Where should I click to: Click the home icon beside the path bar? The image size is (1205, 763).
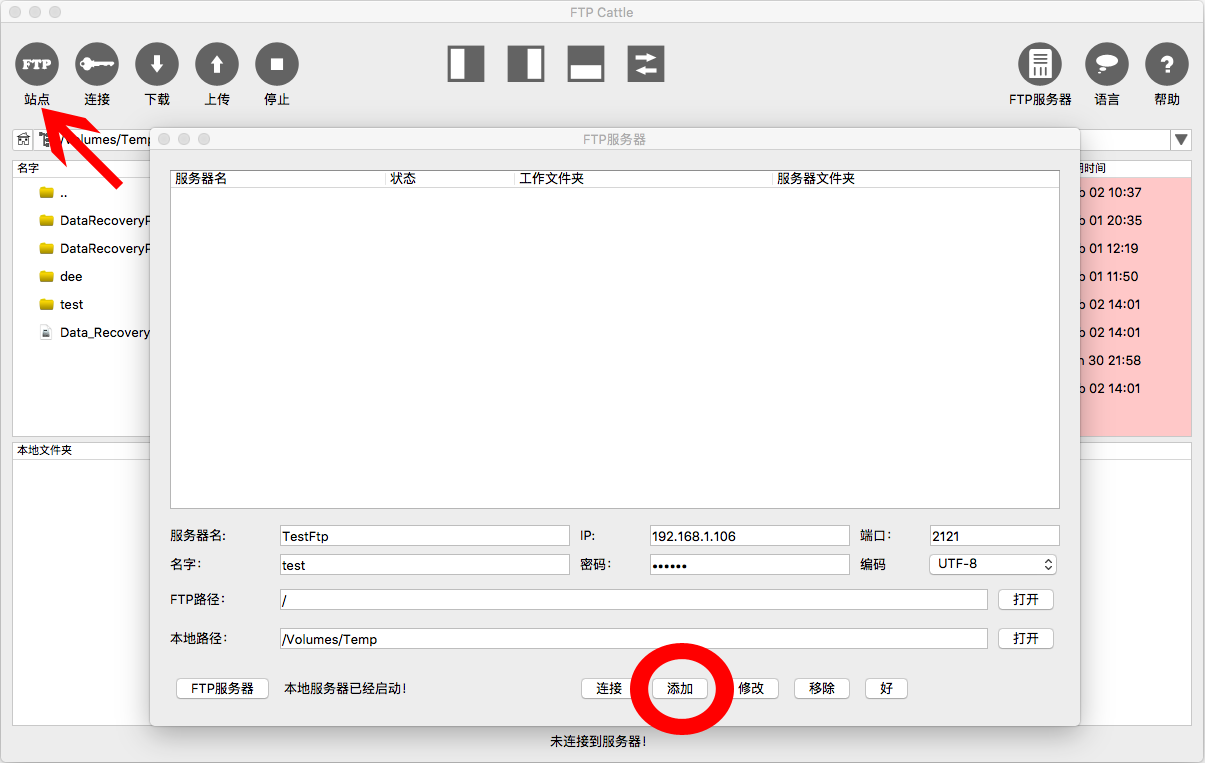tap(23, 140)
